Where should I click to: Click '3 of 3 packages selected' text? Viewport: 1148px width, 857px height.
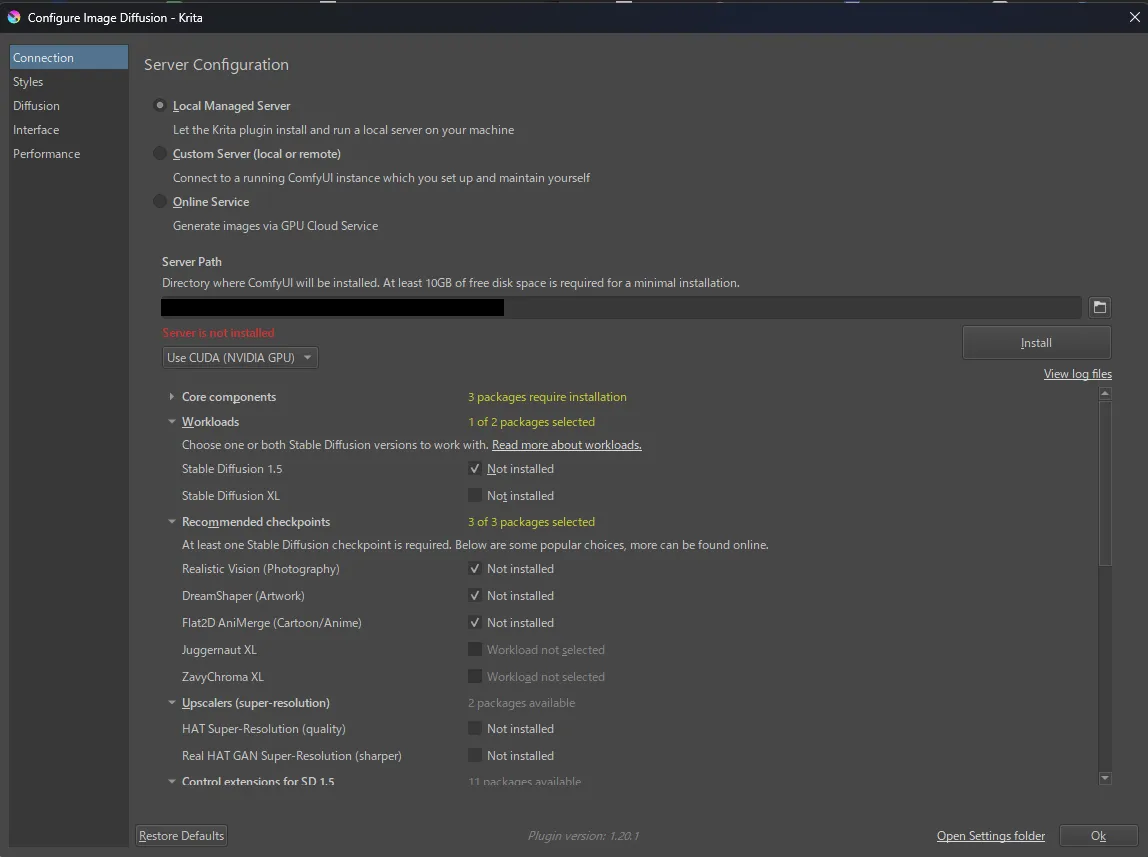(532, 522)
